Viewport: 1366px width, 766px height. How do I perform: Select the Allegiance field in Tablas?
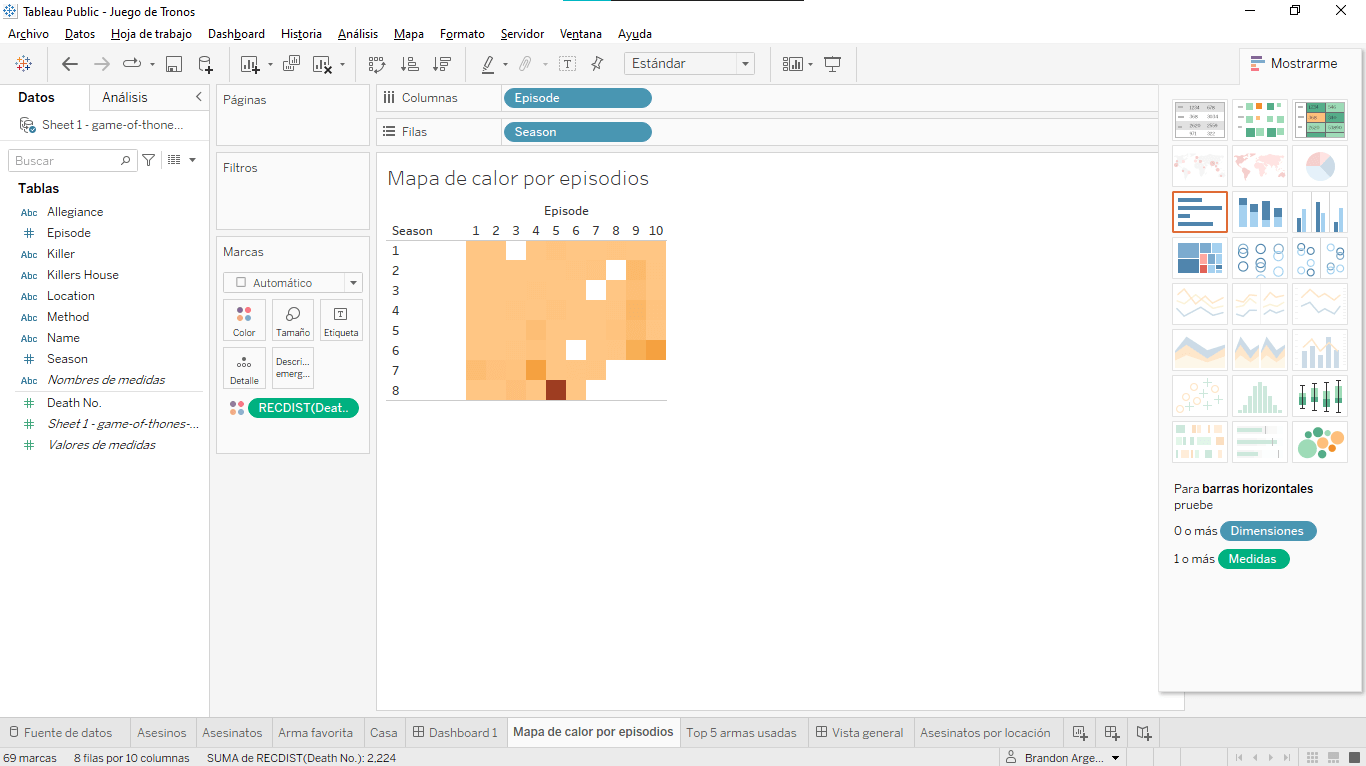pyautogui.click(x=75, y=212)
